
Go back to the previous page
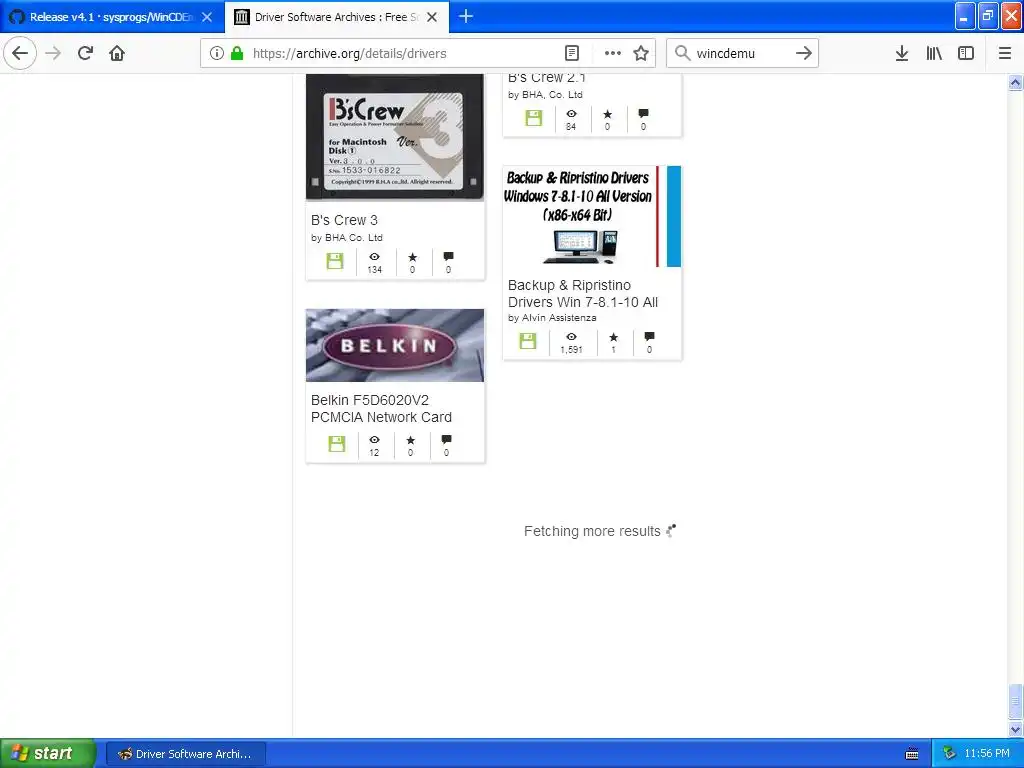(x=20, y=53)
